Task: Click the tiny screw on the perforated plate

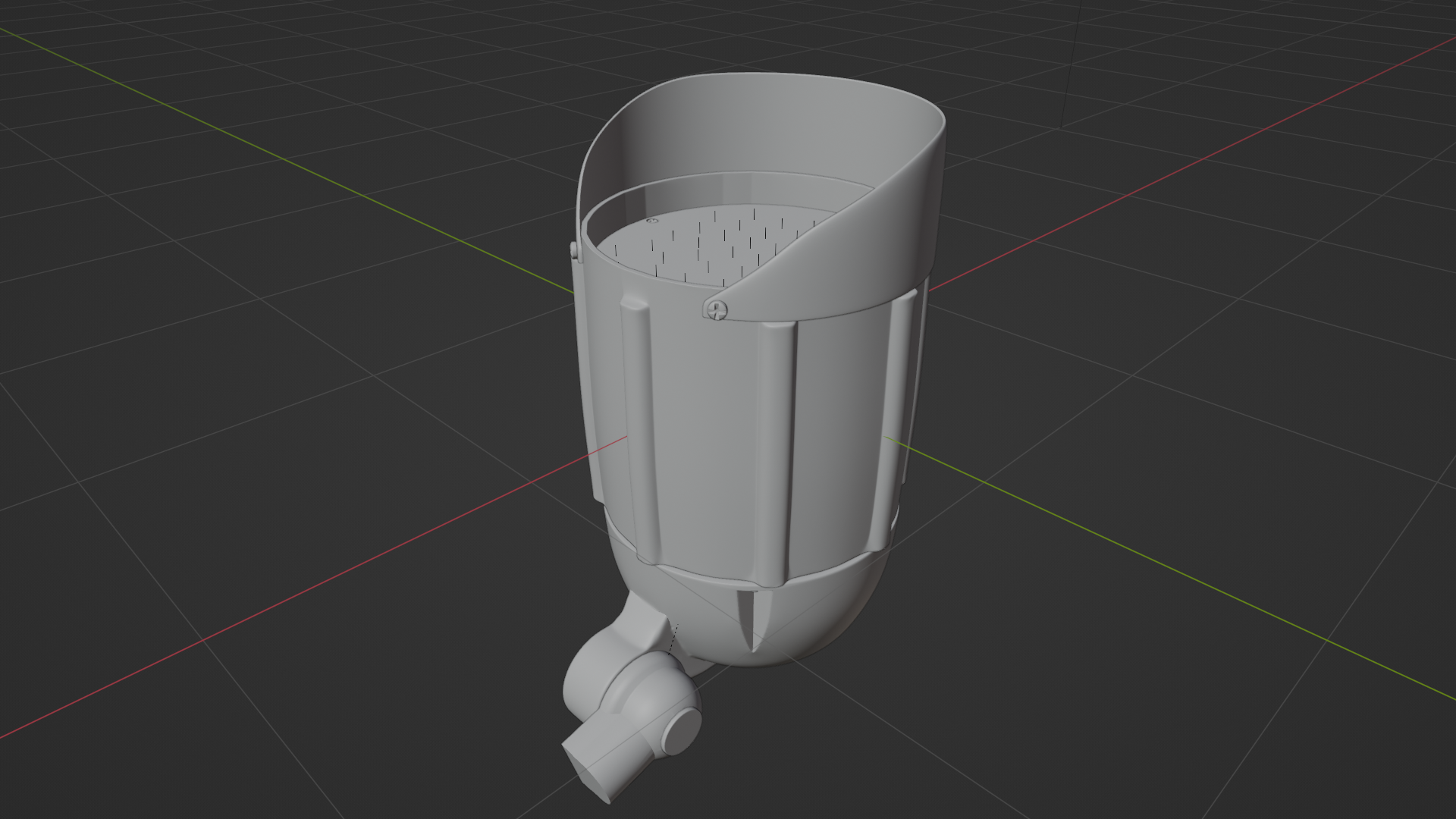Action: [x=651, y=221]
